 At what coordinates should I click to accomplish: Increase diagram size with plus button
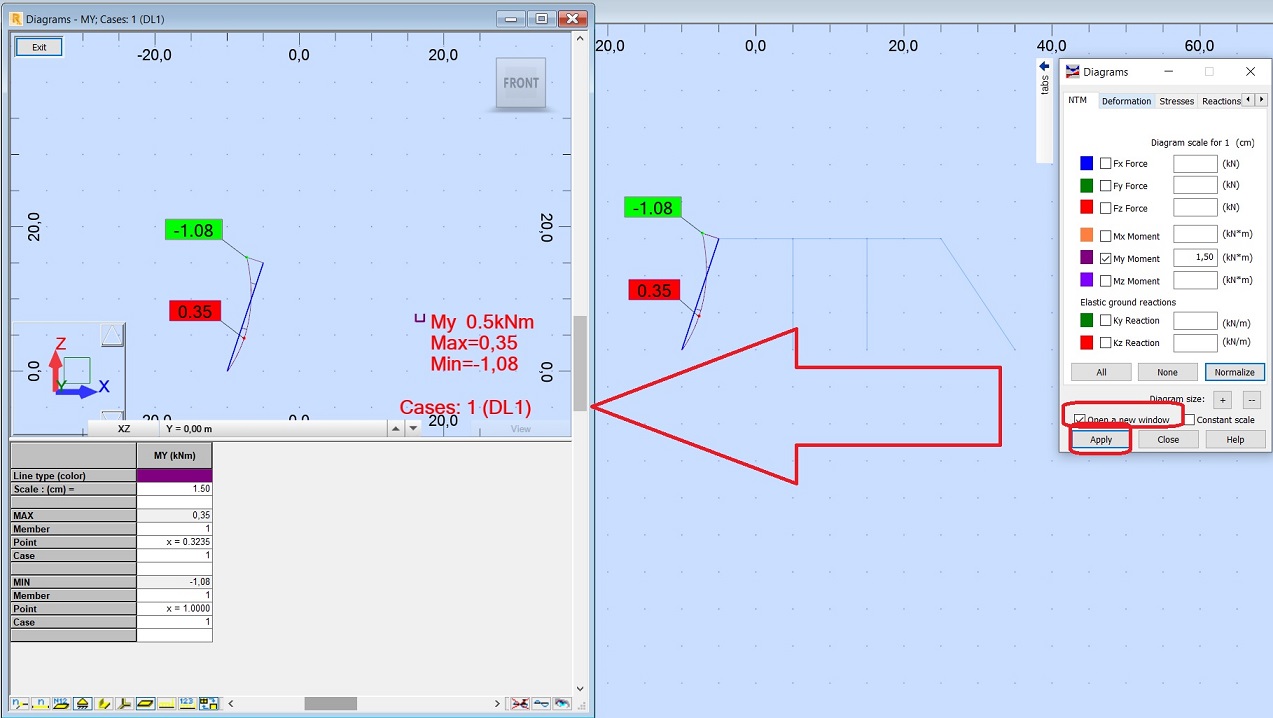1220,399
